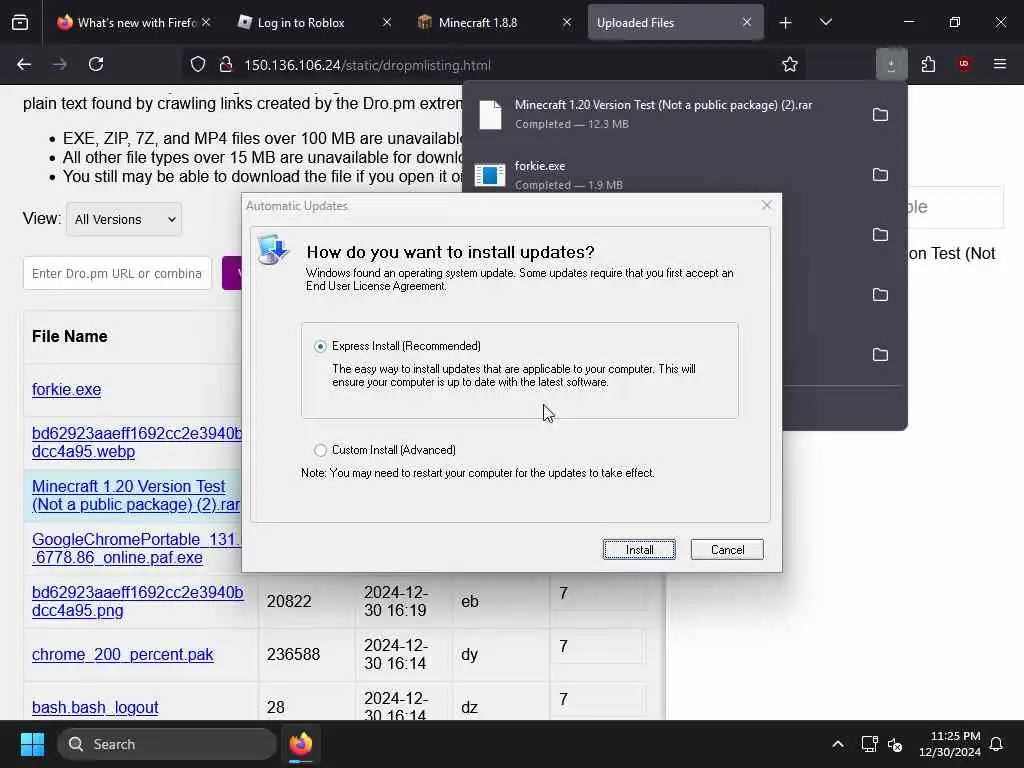The width and height of the screenshot is (1024, 768).
Task: Open folder icon for fifth download entry
Action: [x=880, y=355]
